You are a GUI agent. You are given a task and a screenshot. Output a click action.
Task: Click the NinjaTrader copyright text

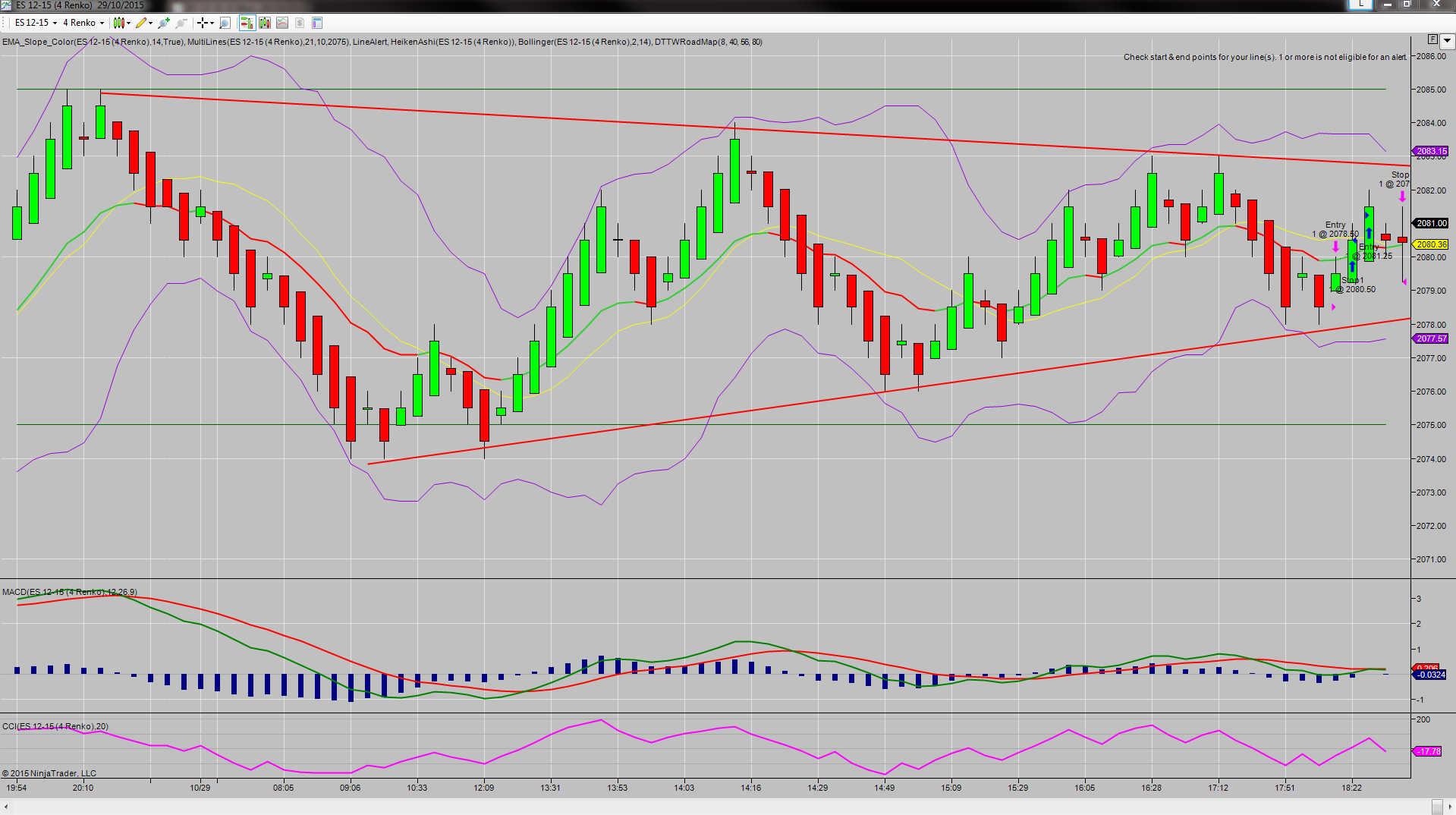click(49, 773)
